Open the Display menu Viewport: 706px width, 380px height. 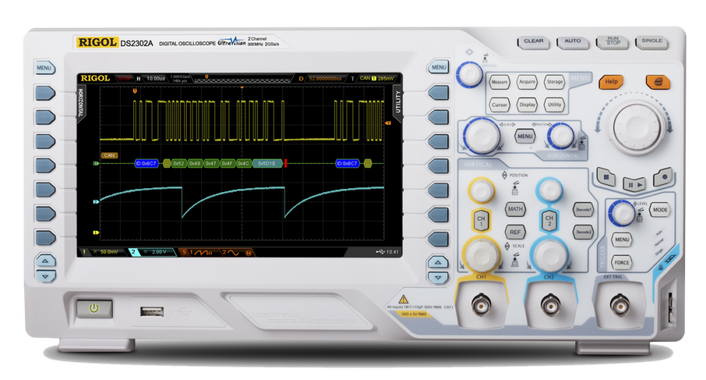(527, 104)
